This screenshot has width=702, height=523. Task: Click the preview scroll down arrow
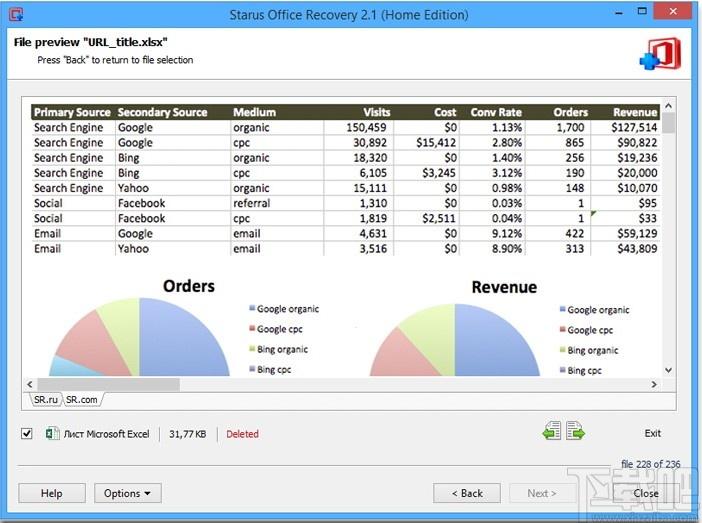point(668,370)
